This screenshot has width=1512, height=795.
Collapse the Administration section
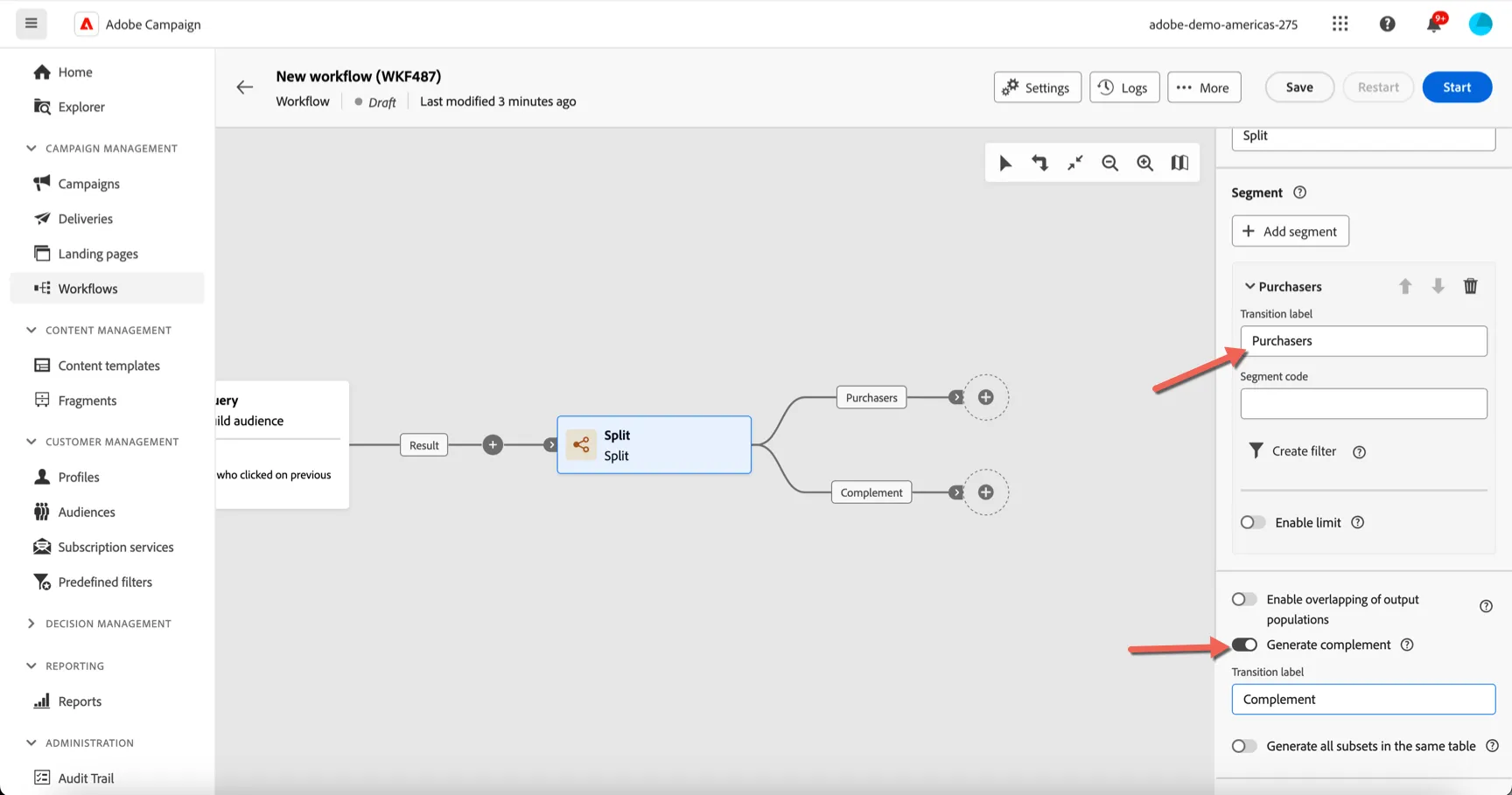point(31,743)
